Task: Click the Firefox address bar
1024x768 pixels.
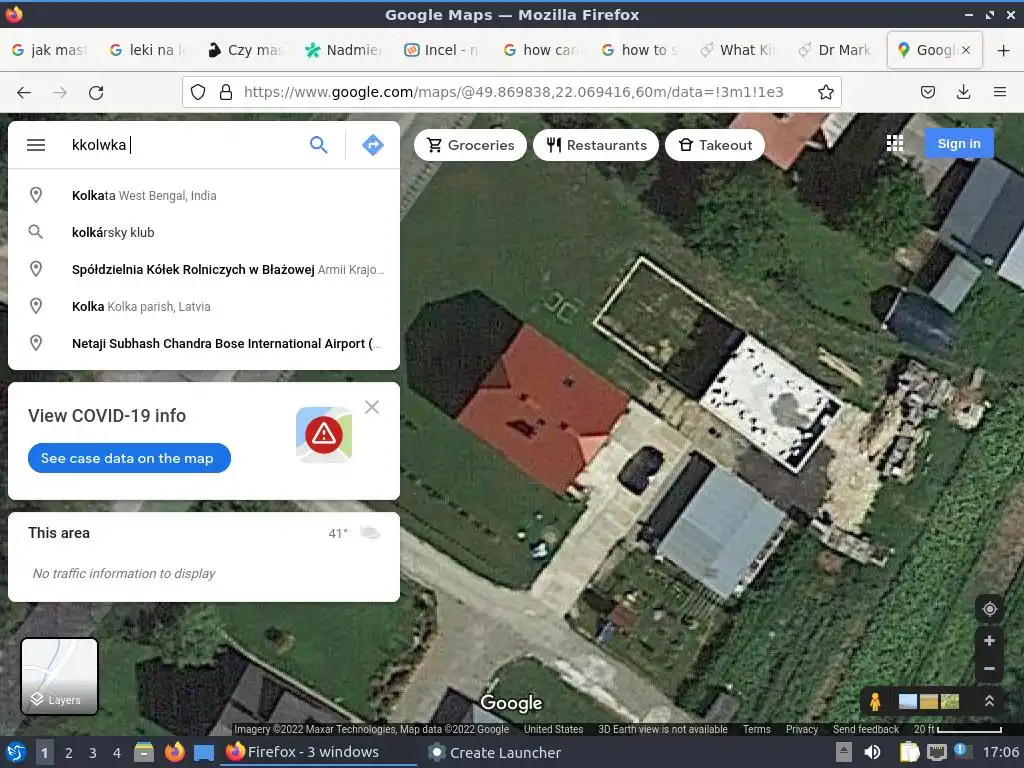Action: tap(513, 92)
